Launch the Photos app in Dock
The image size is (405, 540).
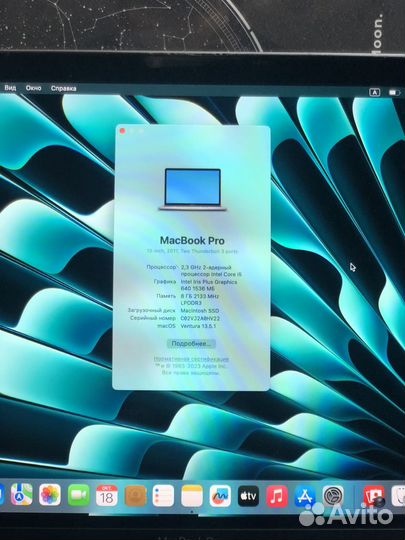pyautogui.click(x=50, y=495)
